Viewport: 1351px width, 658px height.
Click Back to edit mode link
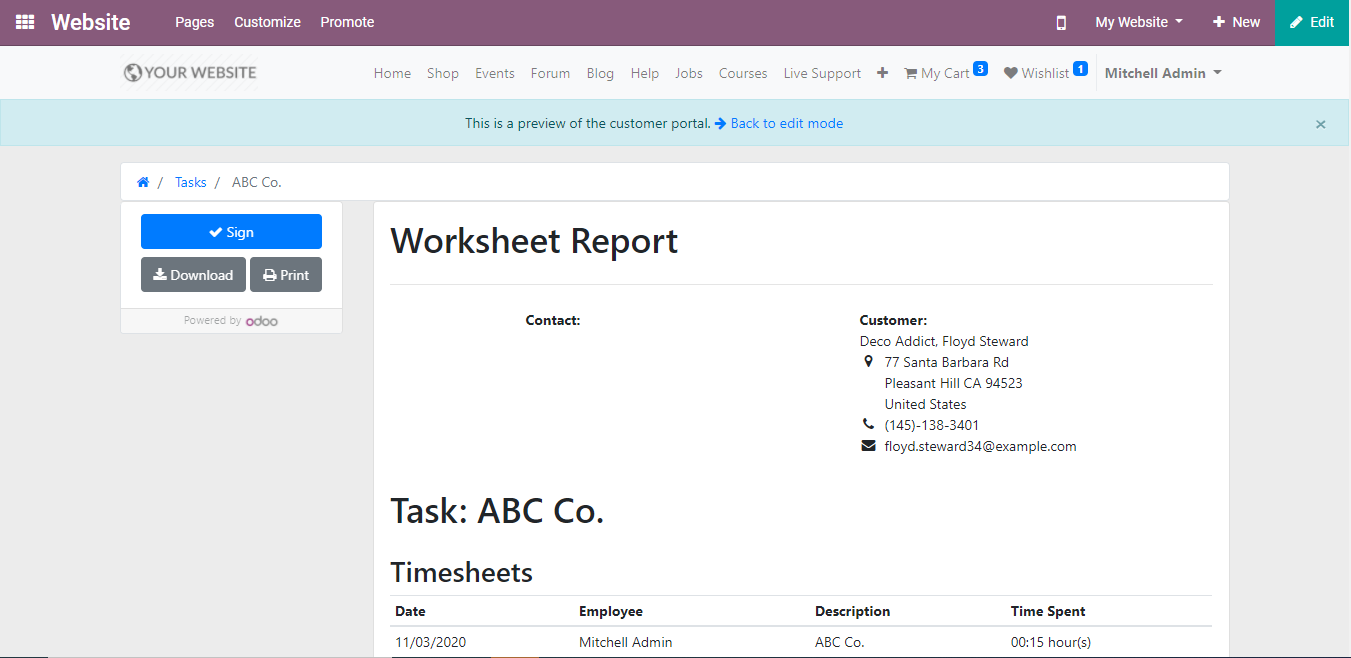[786, 124]
